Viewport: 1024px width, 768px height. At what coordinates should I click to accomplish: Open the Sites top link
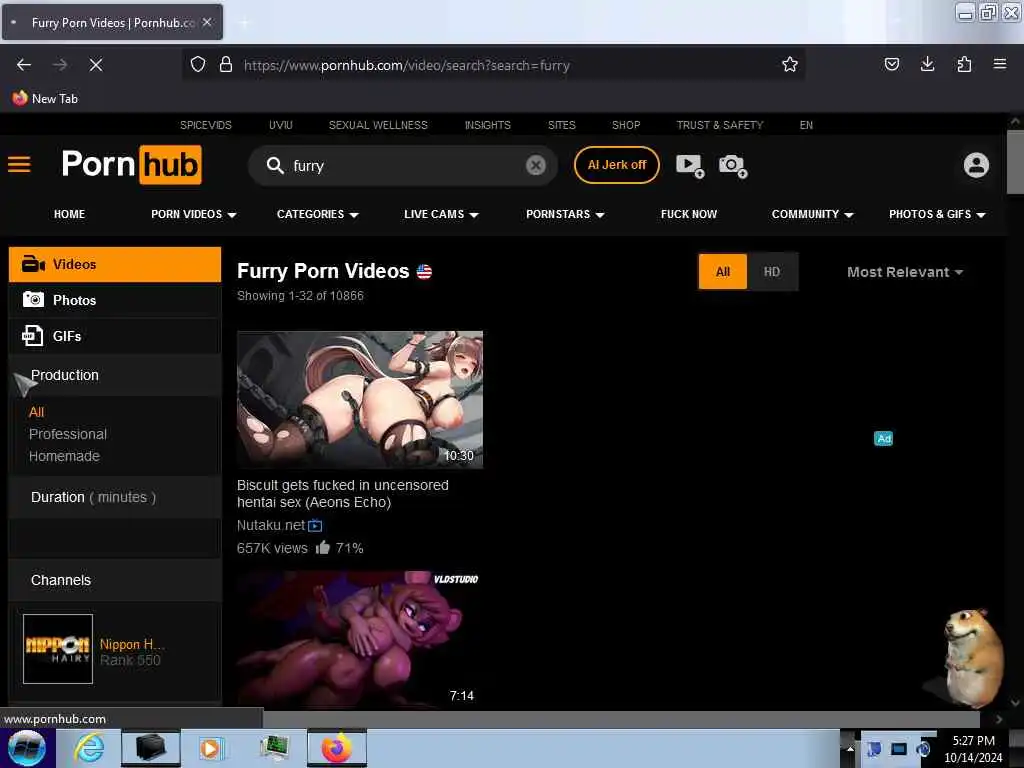click(x=562, y=125)
